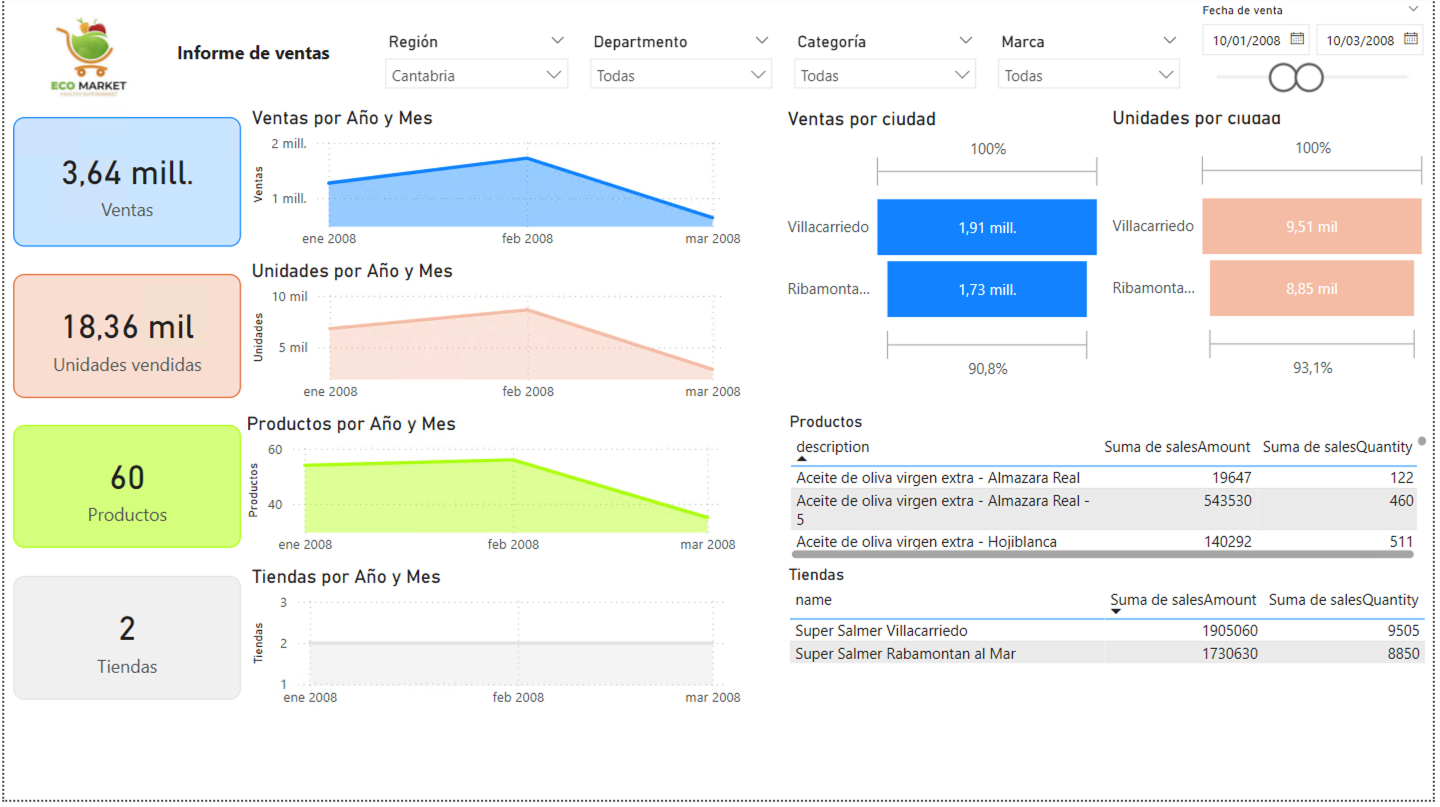The image size is (1440, 807).
Task: Collapse the Región slicer header chevron
Action: coord(557,41)
